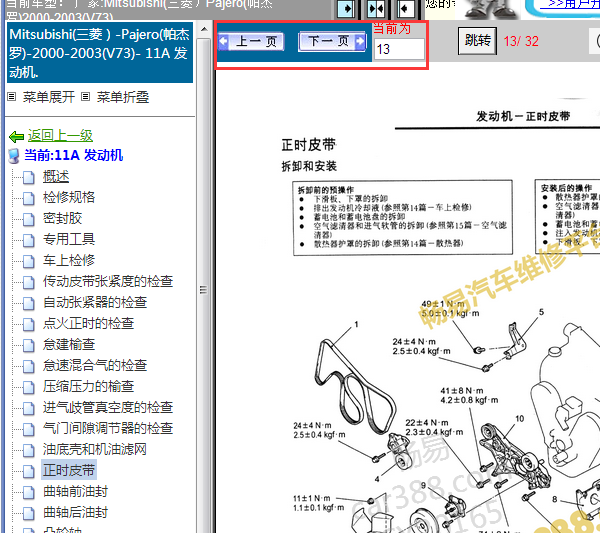Click the page icon beside 气门间隙调节器的检查

tap(28, 429)
